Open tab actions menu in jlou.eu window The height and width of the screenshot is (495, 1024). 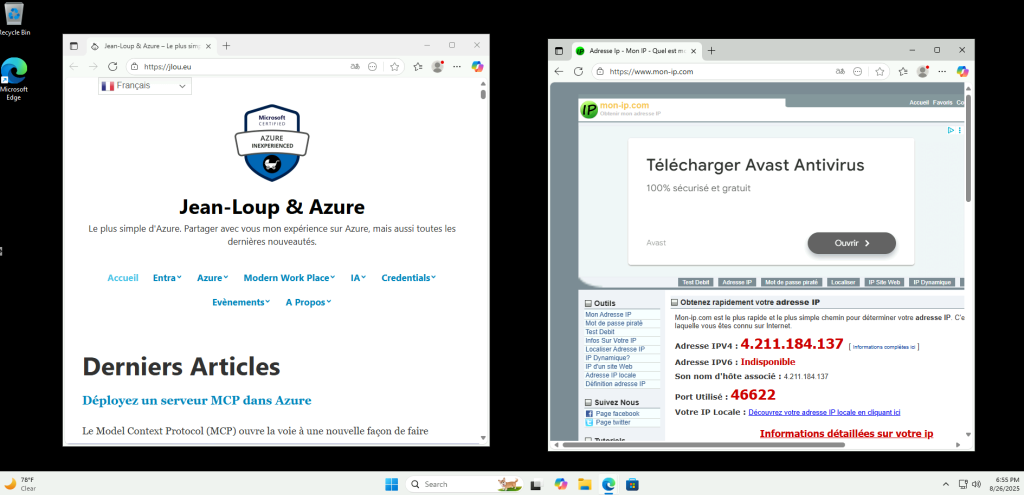coord(74,46)
